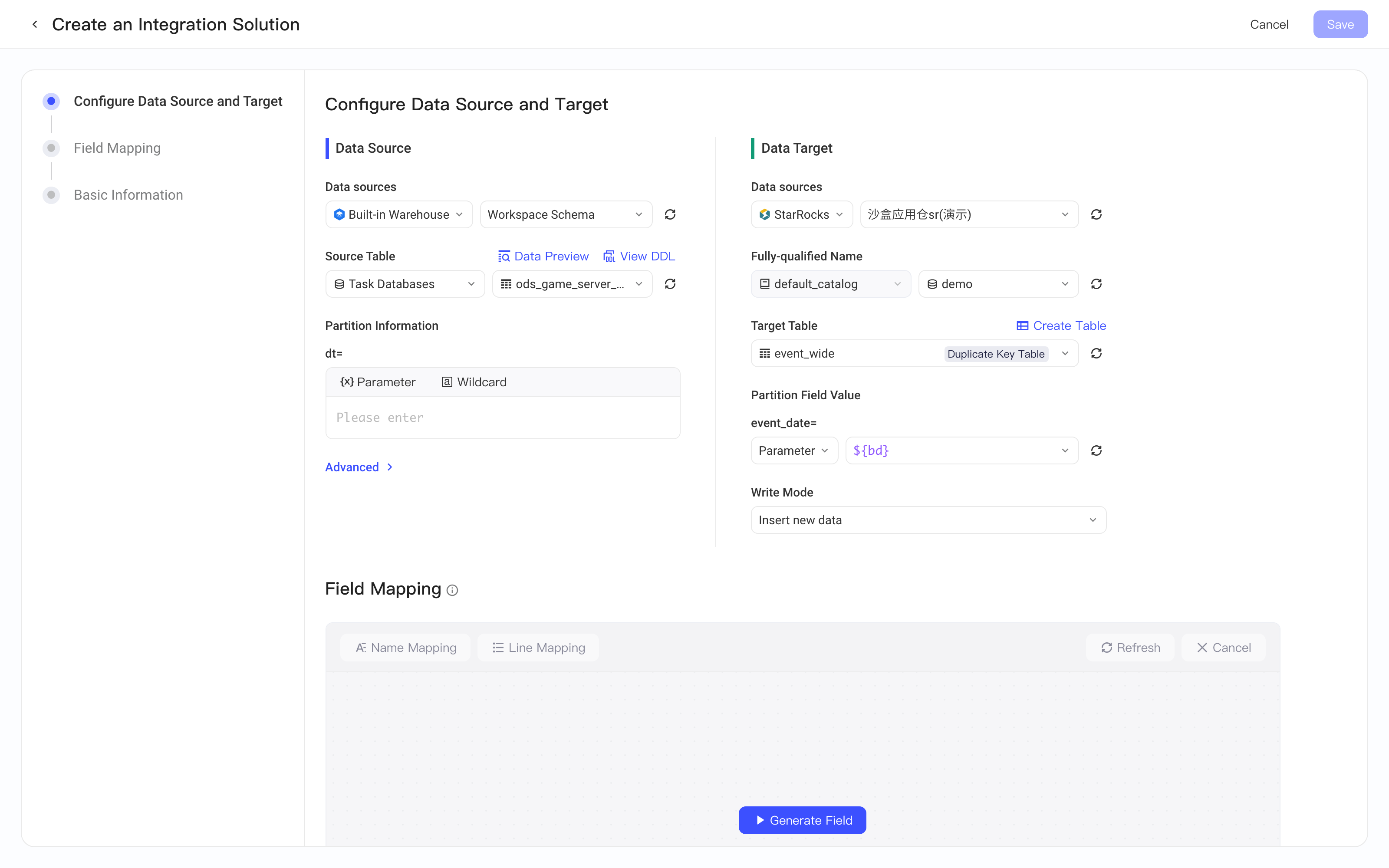
Task: Open the Parameter type dropdown under event_date
Action: [x=794, y=450]
